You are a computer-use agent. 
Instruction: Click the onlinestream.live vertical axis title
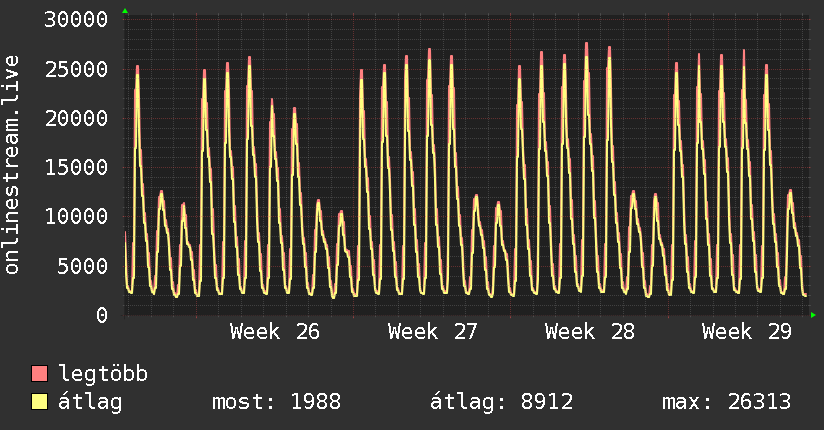[11, 165]
